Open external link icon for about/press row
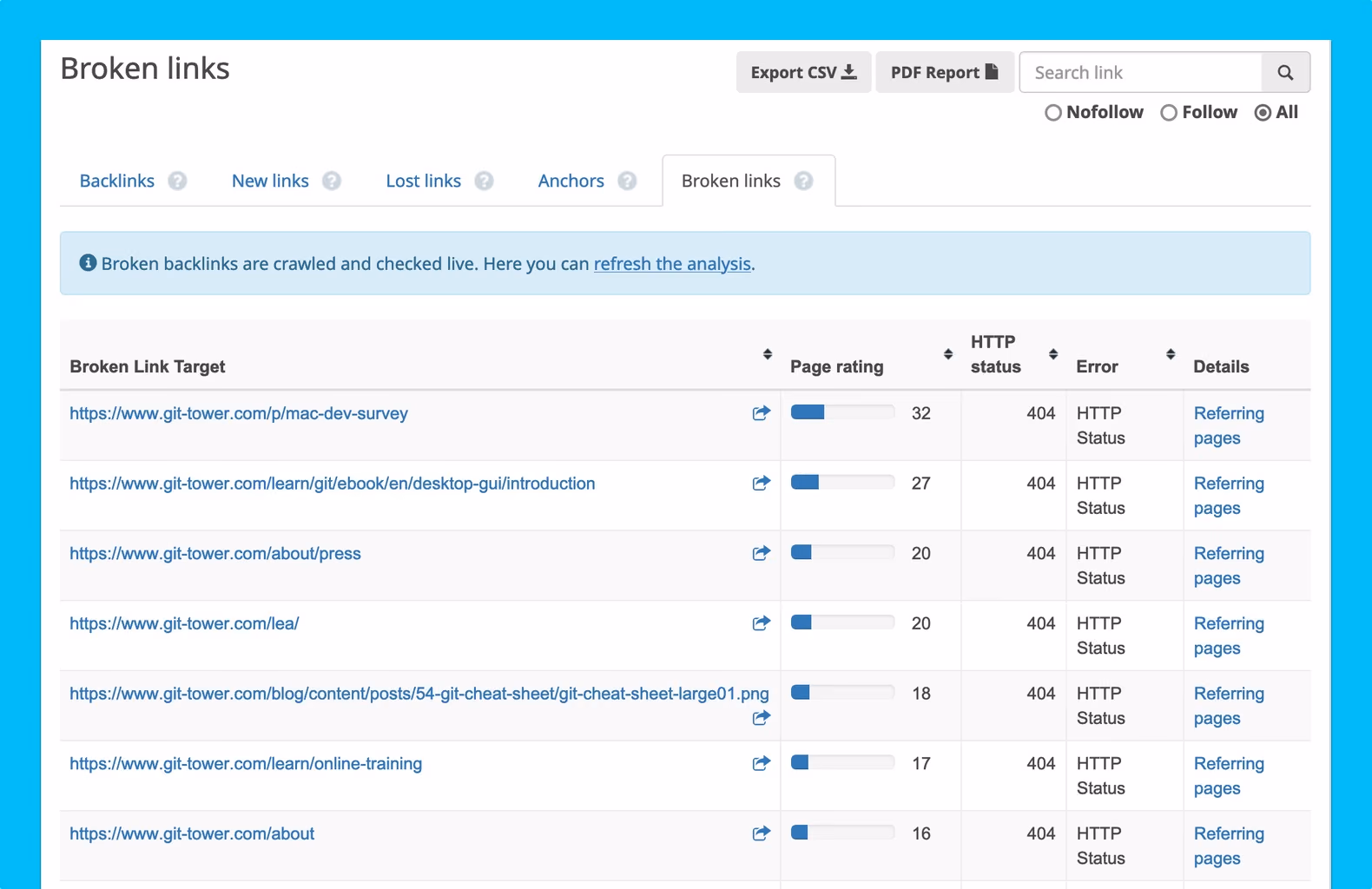The height and width of the screenshot is (889, 1372). 762,553
